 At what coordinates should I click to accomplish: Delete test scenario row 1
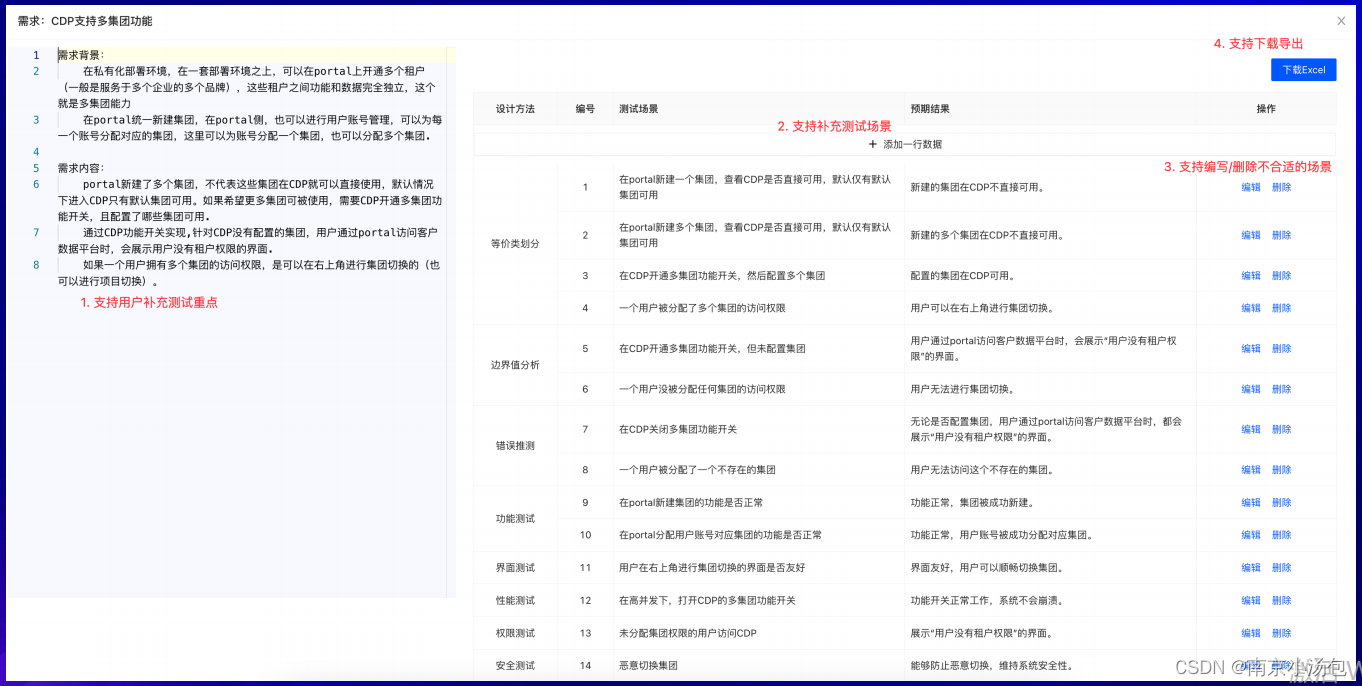[x=1281, y=187]
